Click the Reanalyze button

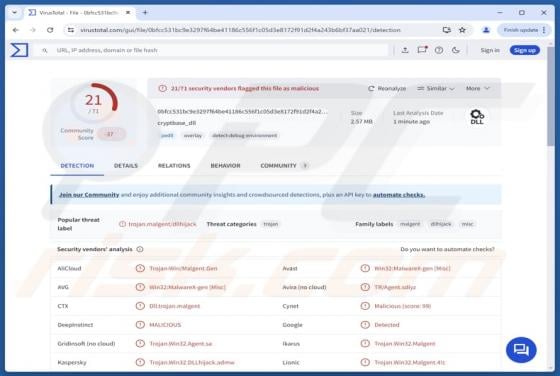(387, 88)
